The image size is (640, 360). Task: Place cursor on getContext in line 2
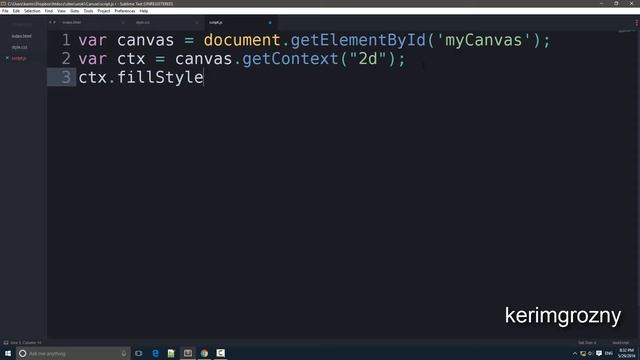290,59
